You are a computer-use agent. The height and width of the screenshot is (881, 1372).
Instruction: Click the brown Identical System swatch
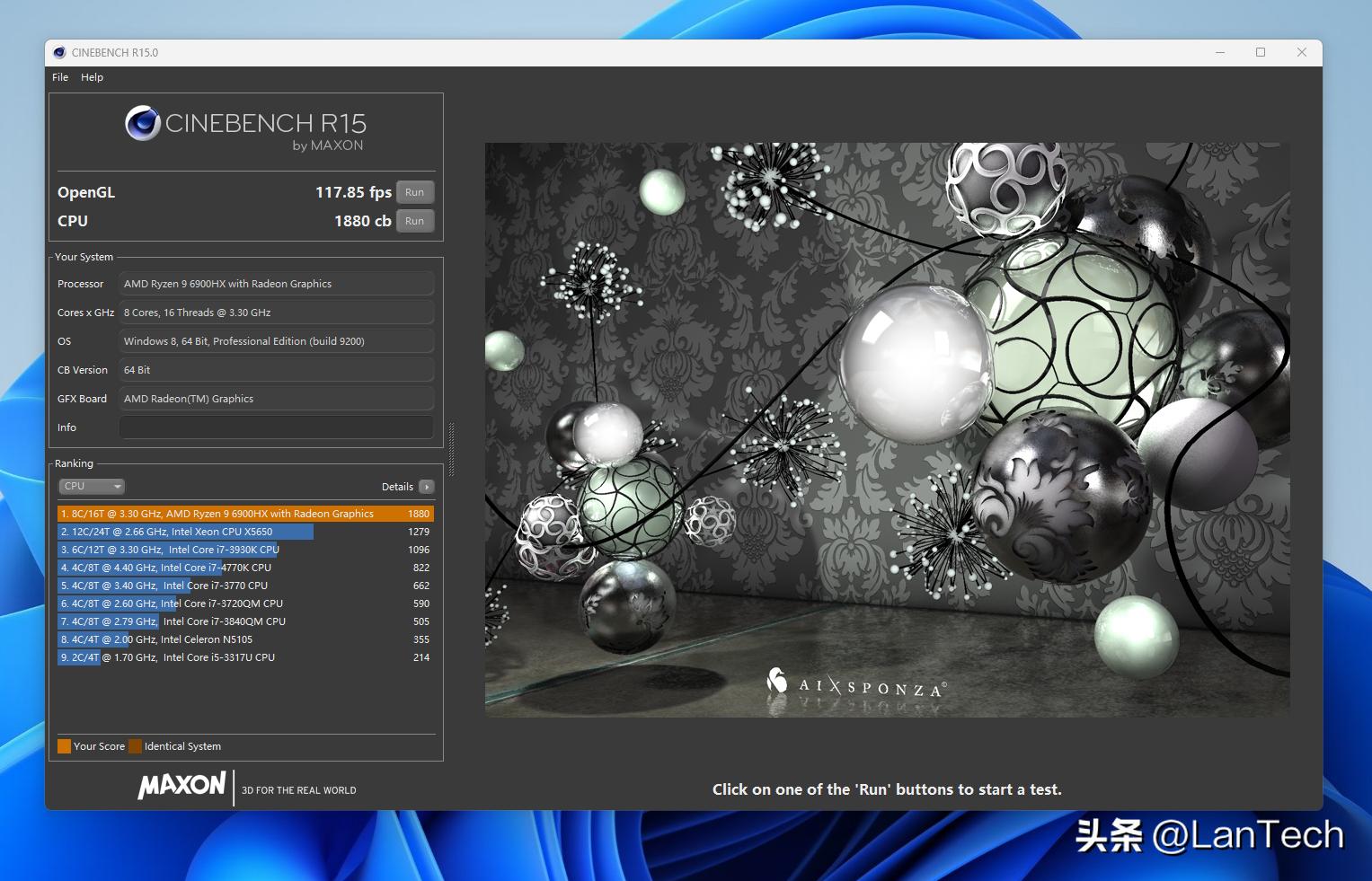tap(135, 746)
